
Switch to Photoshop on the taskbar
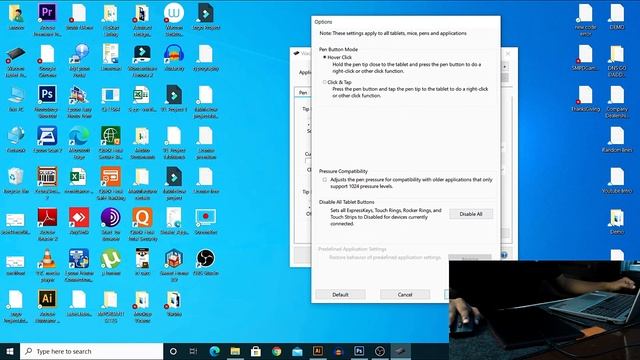tap(359, 351)
